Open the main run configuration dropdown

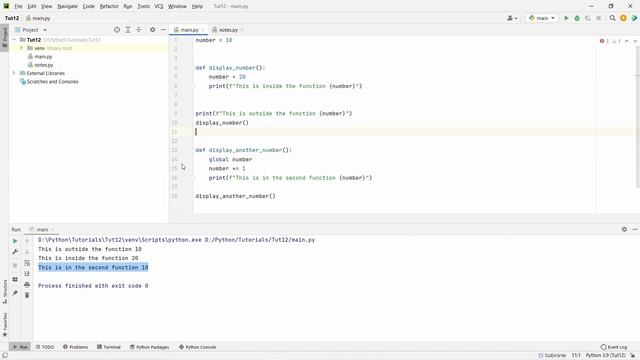click(x=542, y=18)
